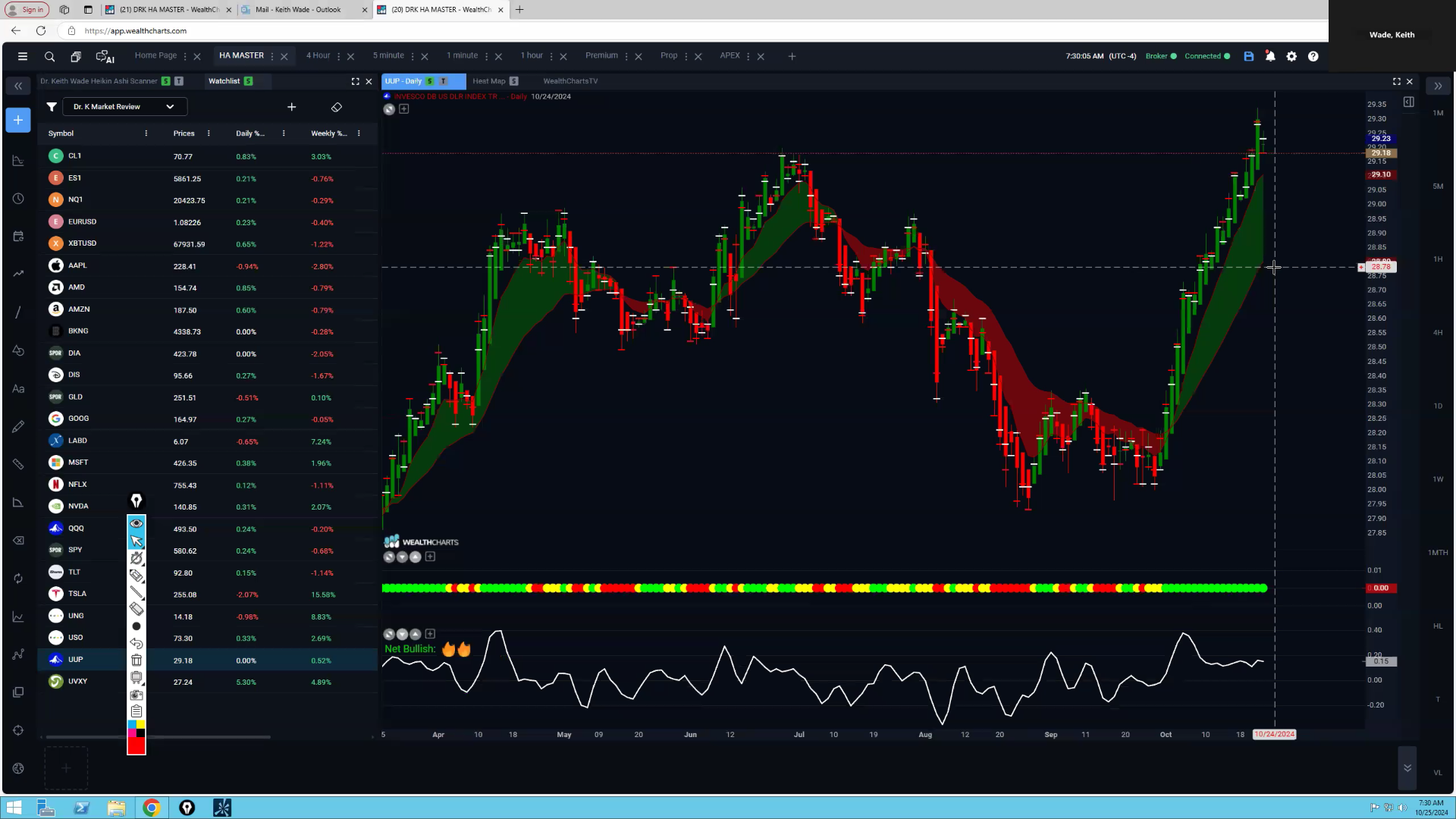The image size is (1456, 819).
Task: Select the 1MTH timeframe button
Action: pyautogui.click(x=1438, y=553)
